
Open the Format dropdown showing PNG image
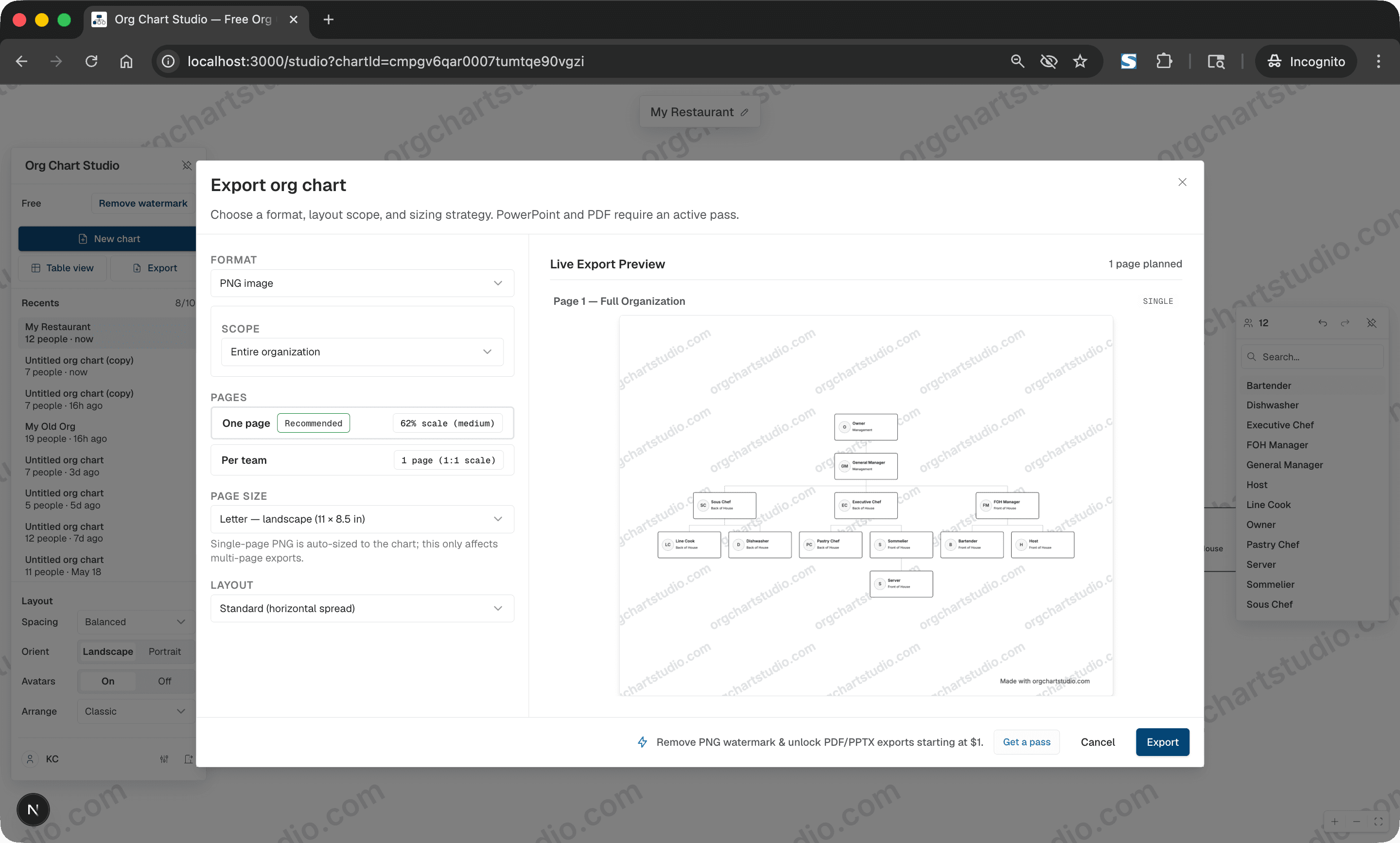point(362,283)
